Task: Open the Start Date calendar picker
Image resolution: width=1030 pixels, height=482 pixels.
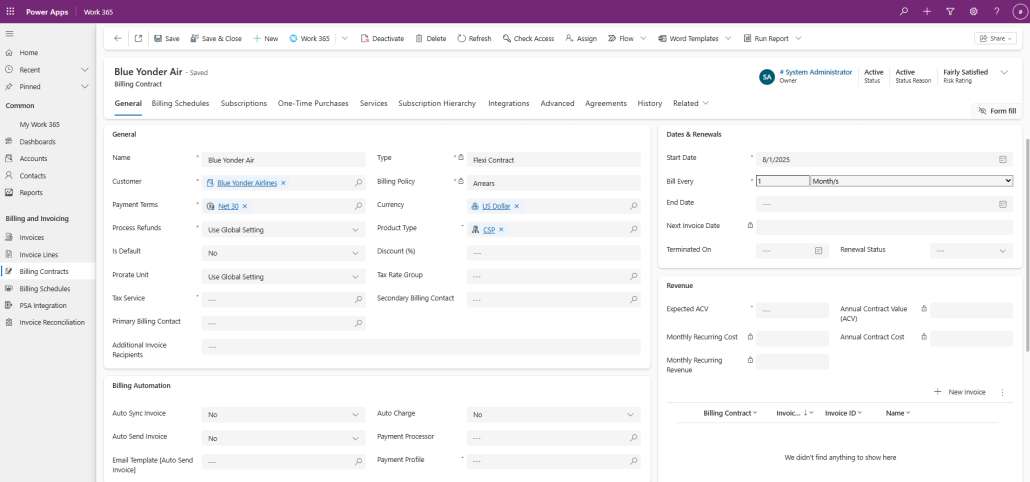Action: point(1002,160)
